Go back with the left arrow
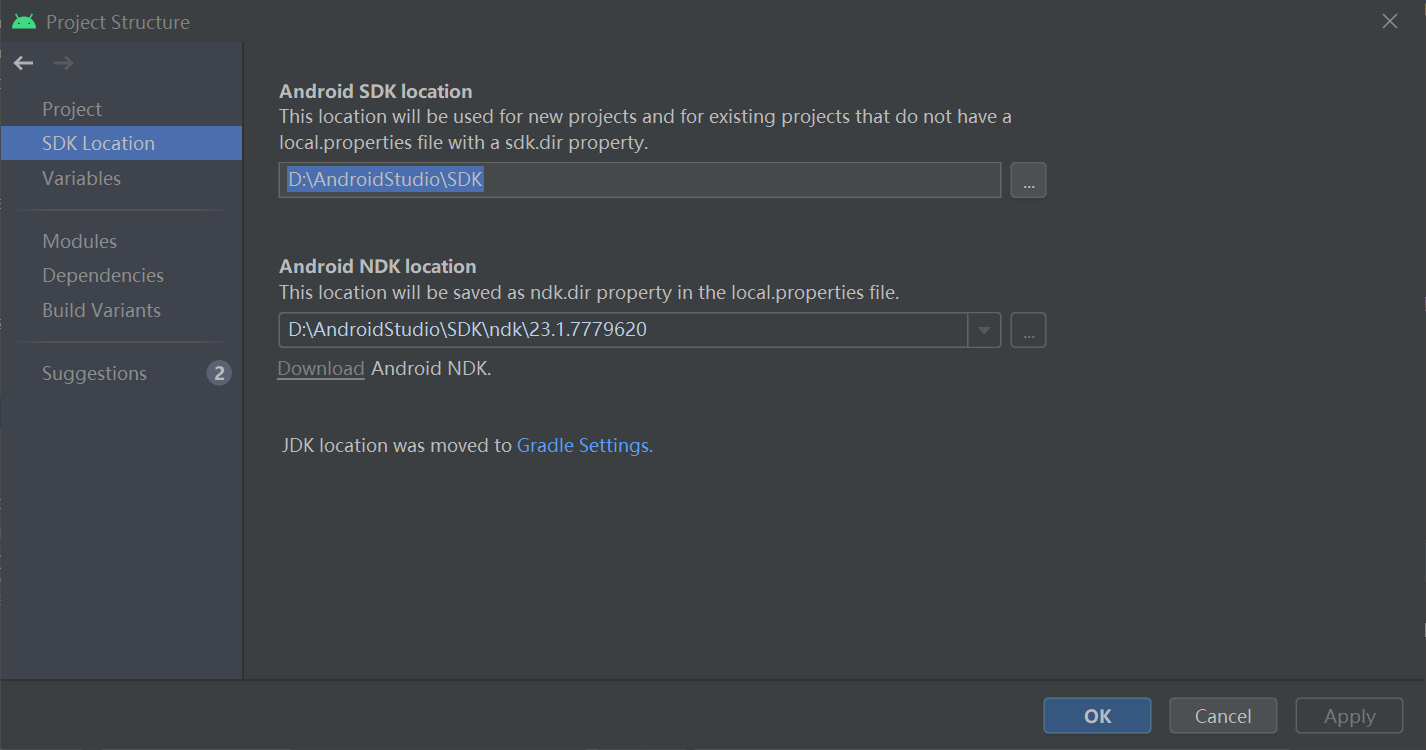1426x750 pixels. (24, 63)
